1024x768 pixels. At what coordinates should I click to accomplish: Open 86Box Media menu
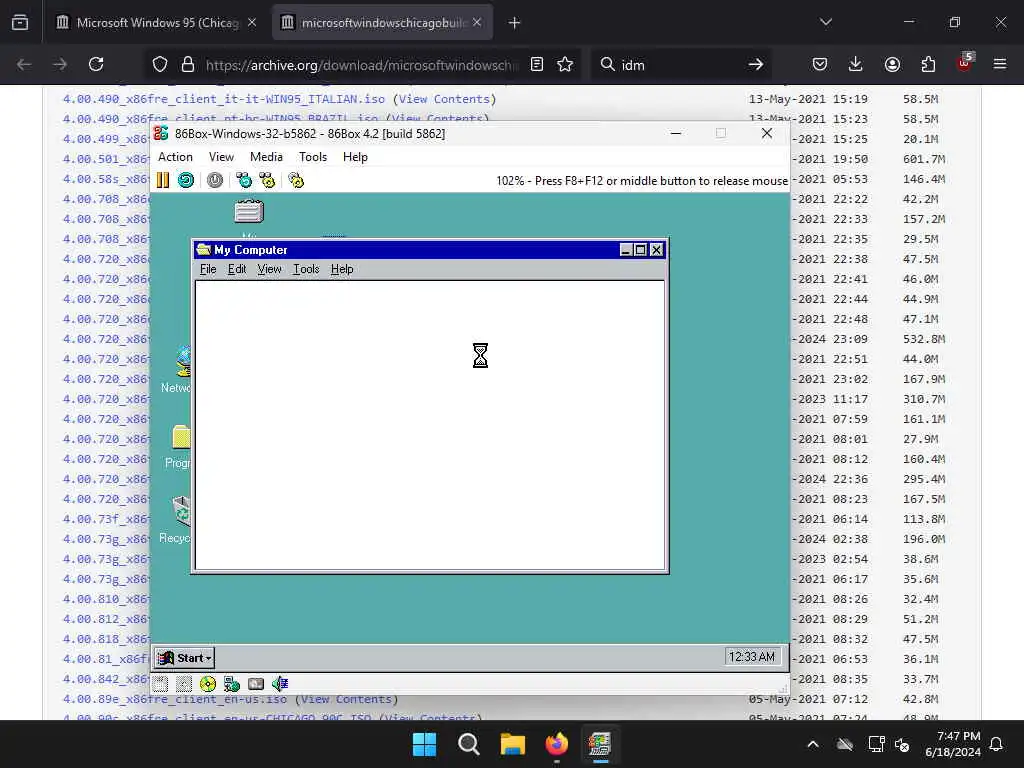266,157
